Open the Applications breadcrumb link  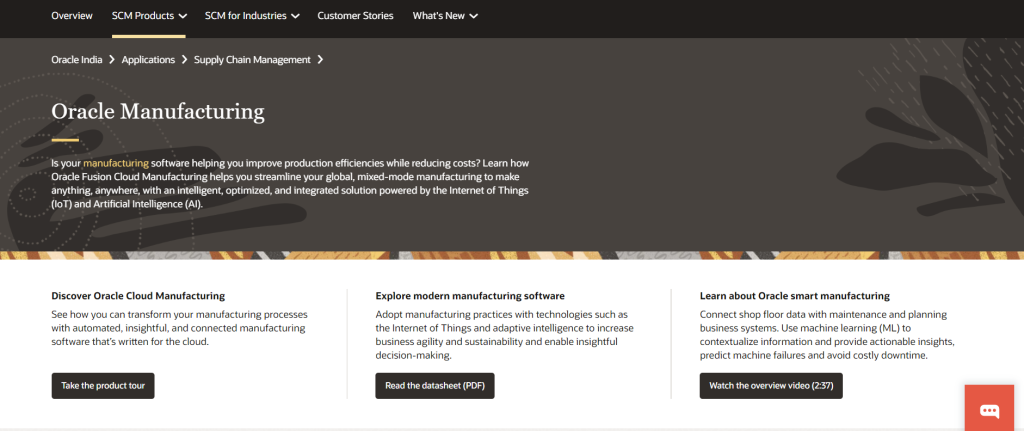click(x=148, y=59)
